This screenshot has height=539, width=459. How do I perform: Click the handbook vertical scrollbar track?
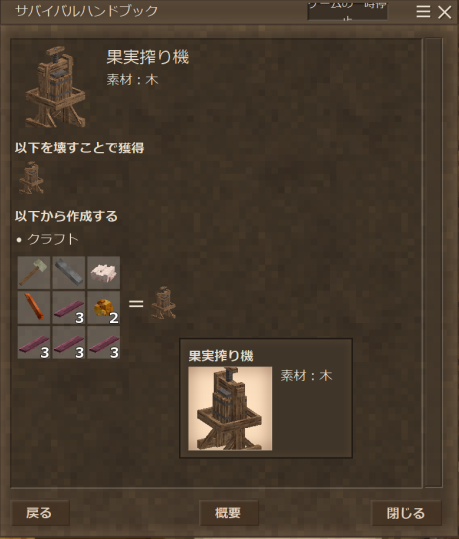(x=433, y=263)
